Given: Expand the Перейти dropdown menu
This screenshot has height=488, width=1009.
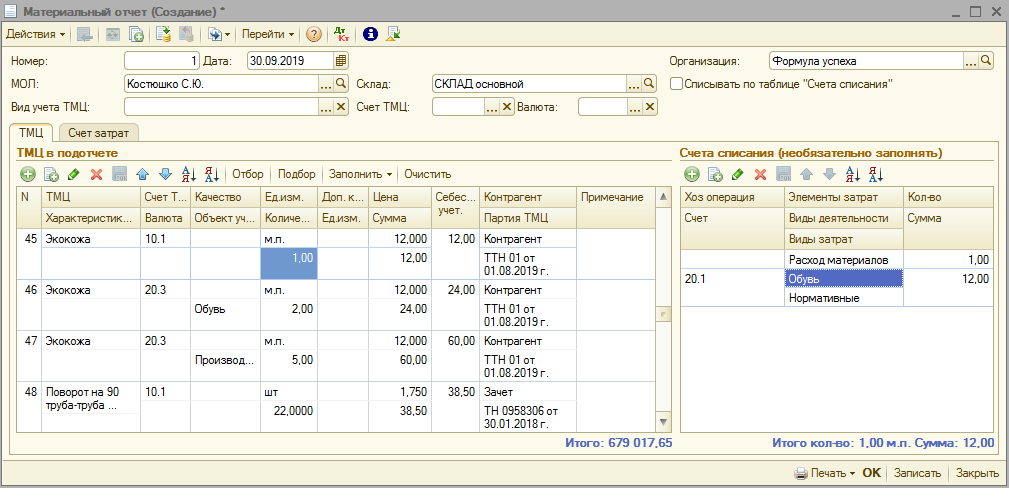Looking at the screenshot, I should (x=268, y=34).
